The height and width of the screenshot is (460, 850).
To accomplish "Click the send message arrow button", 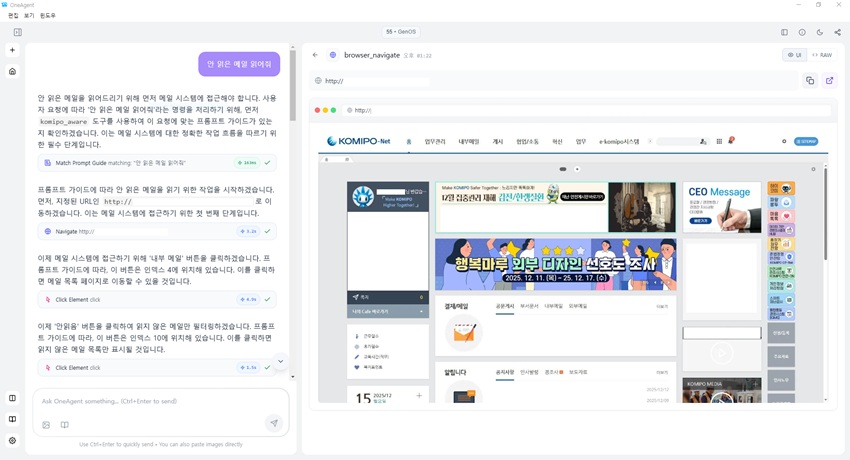I will coord(273,423).
